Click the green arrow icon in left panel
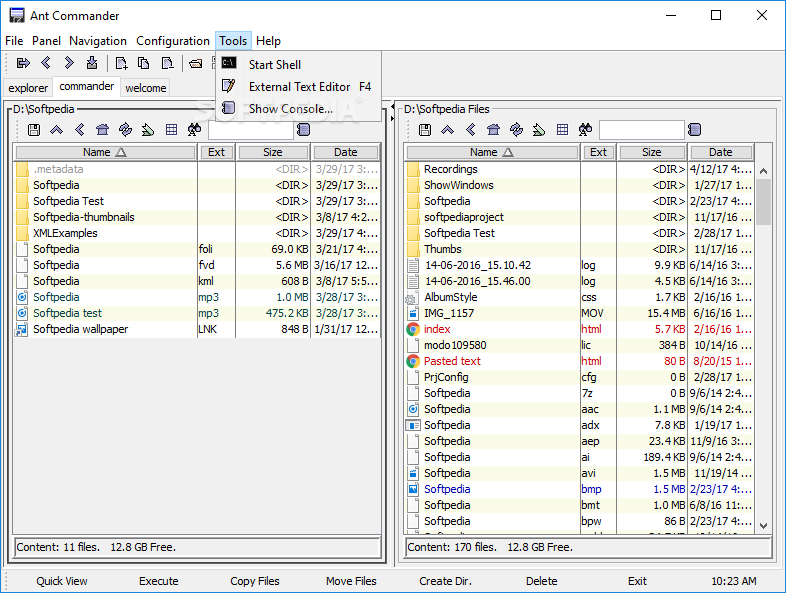The image size is (786, 593). coord(148,130)
